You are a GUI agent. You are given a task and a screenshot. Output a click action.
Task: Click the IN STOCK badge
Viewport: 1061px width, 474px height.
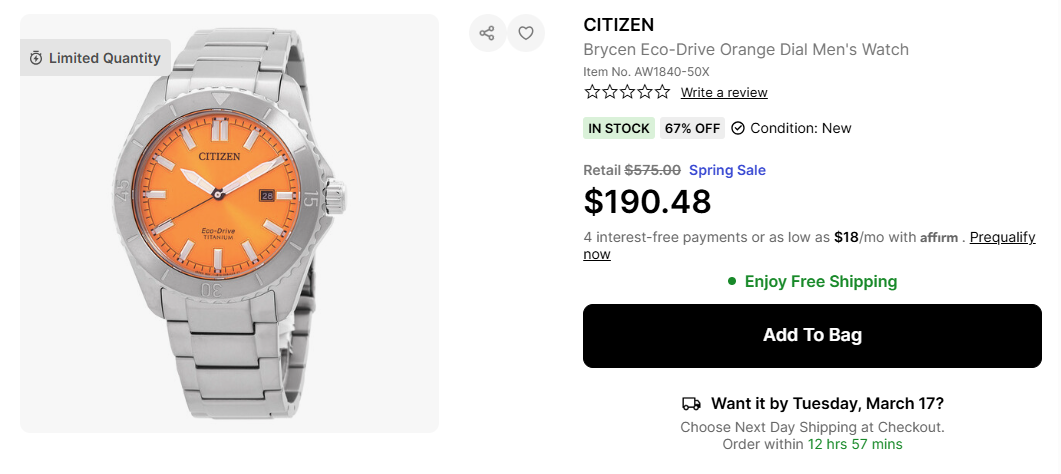(x=619, y=128)
